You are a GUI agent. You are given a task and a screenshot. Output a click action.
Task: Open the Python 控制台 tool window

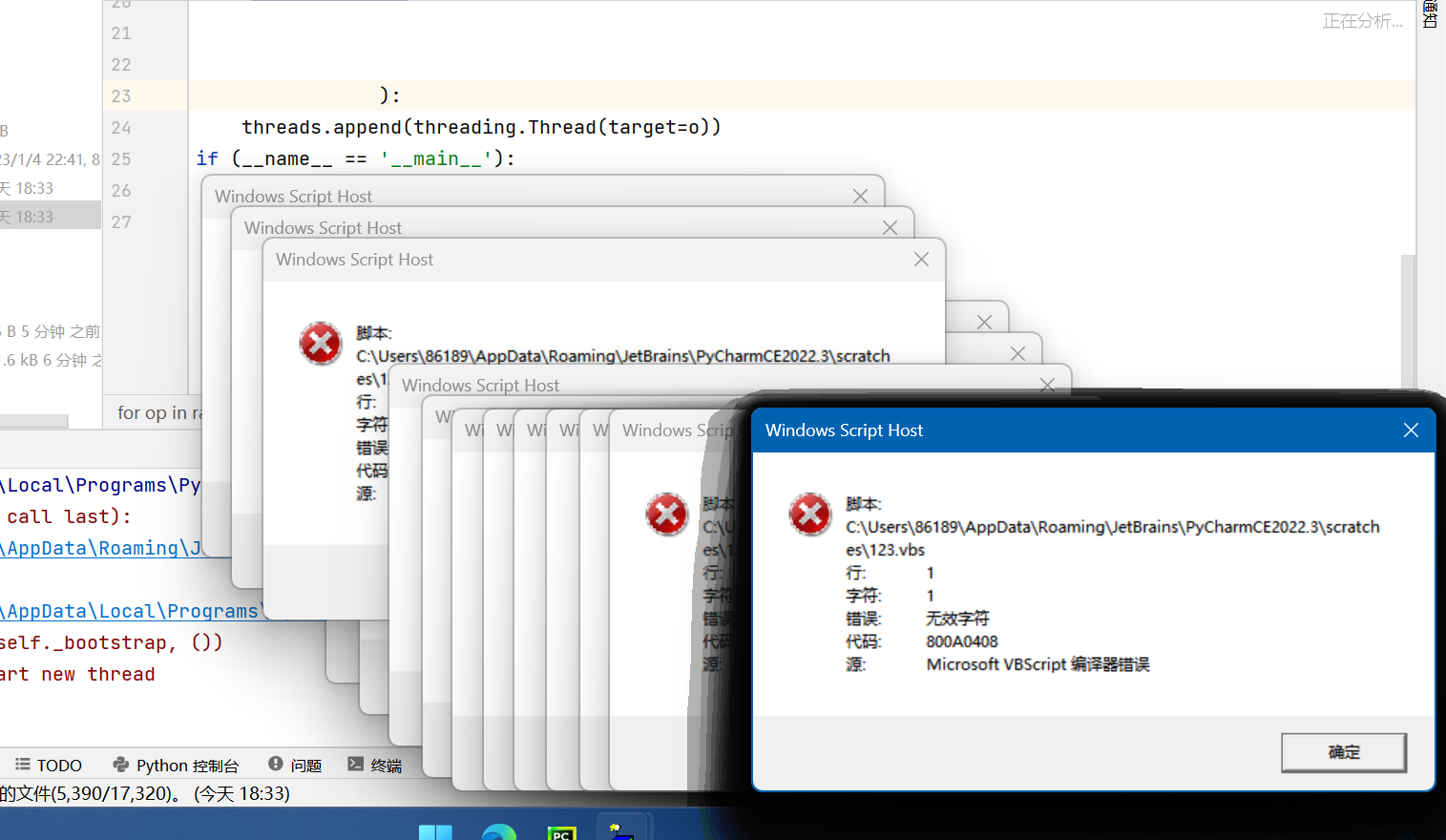coord(176,766)
